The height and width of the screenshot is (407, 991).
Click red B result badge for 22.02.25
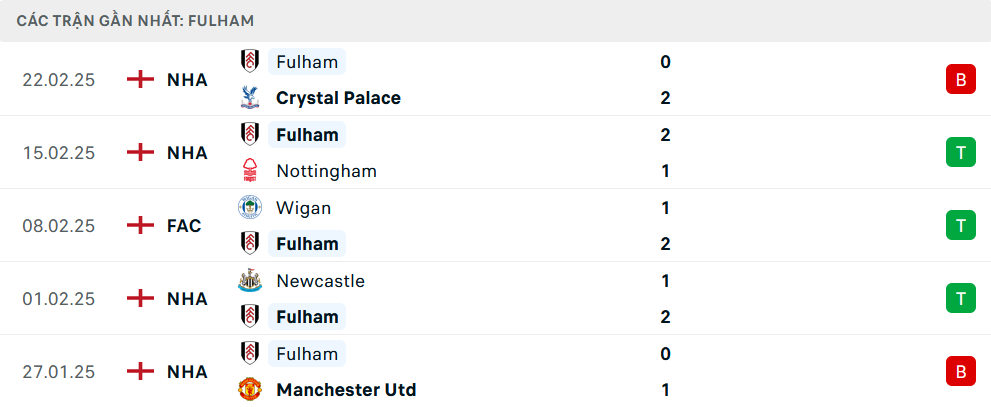960,80
